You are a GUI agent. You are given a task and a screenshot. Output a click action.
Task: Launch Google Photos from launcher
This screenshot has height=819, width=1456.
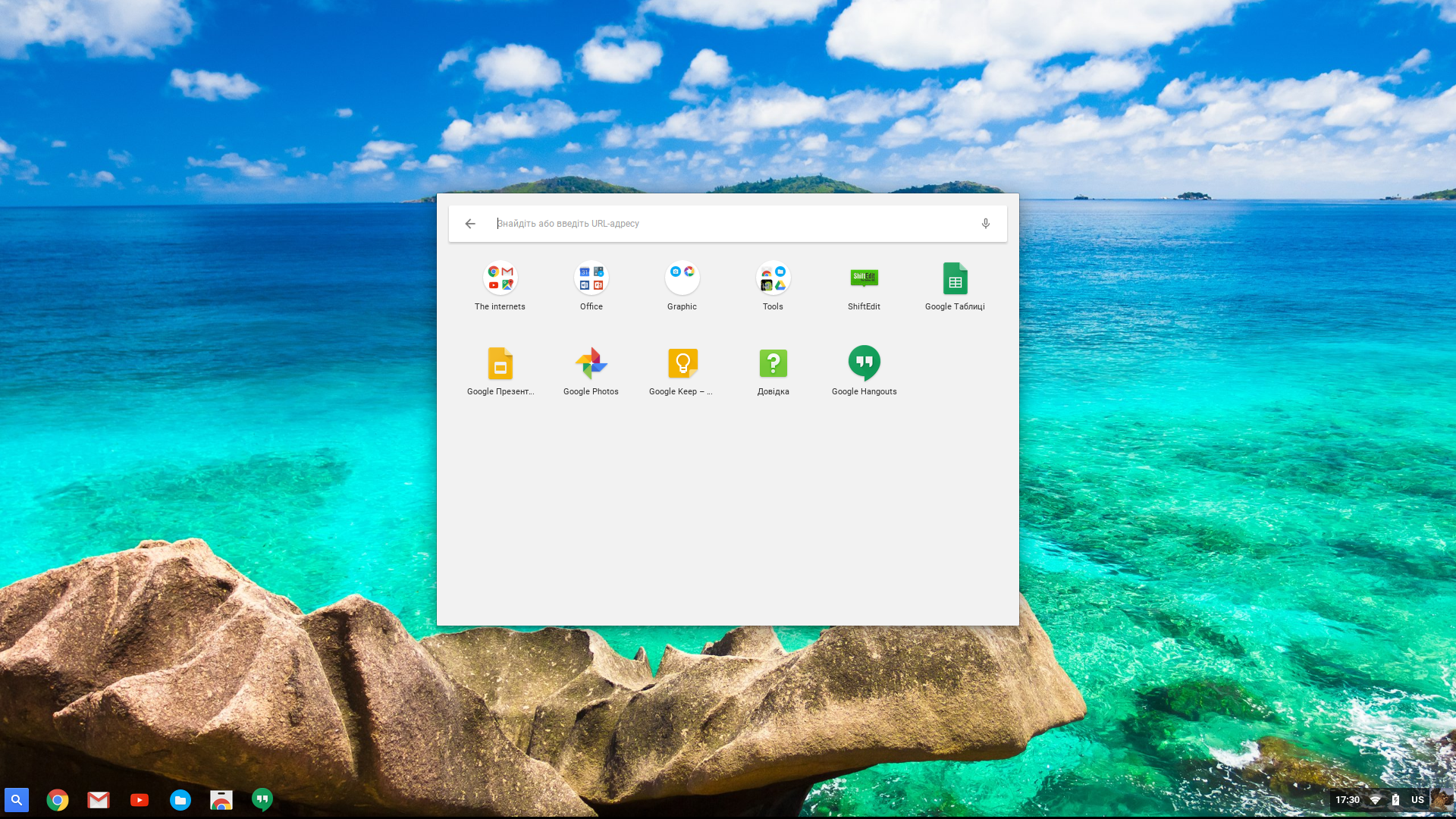591,364
